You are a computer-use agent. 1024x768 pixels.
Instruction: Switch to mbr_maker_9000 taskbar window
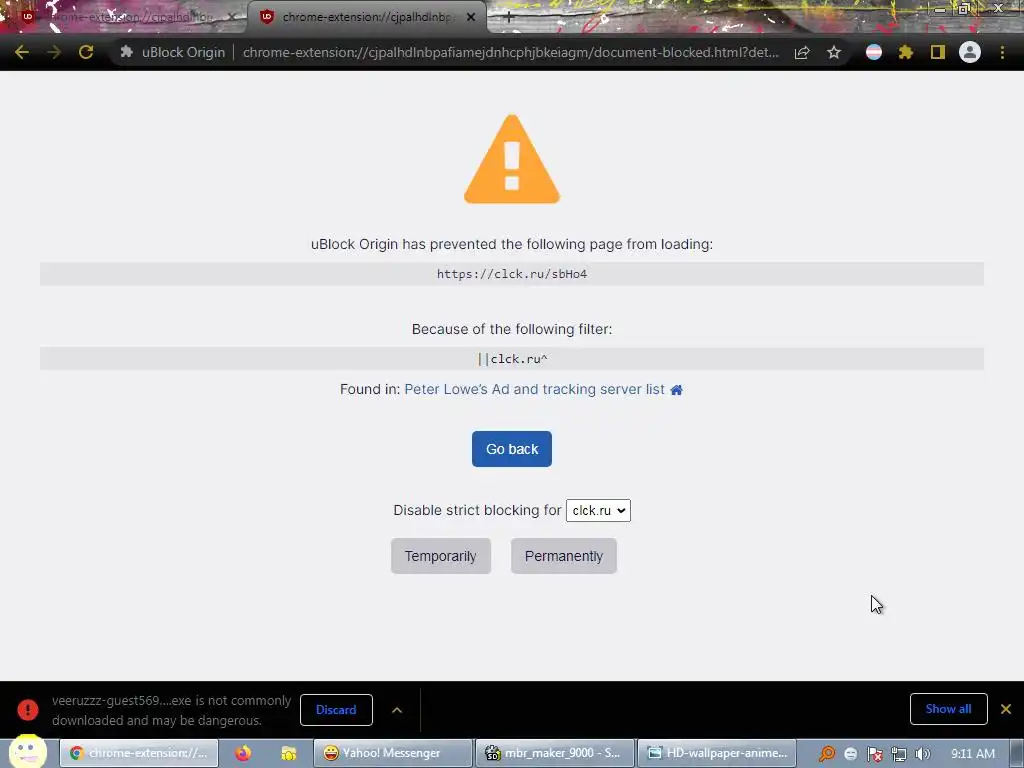pos(554,753)
